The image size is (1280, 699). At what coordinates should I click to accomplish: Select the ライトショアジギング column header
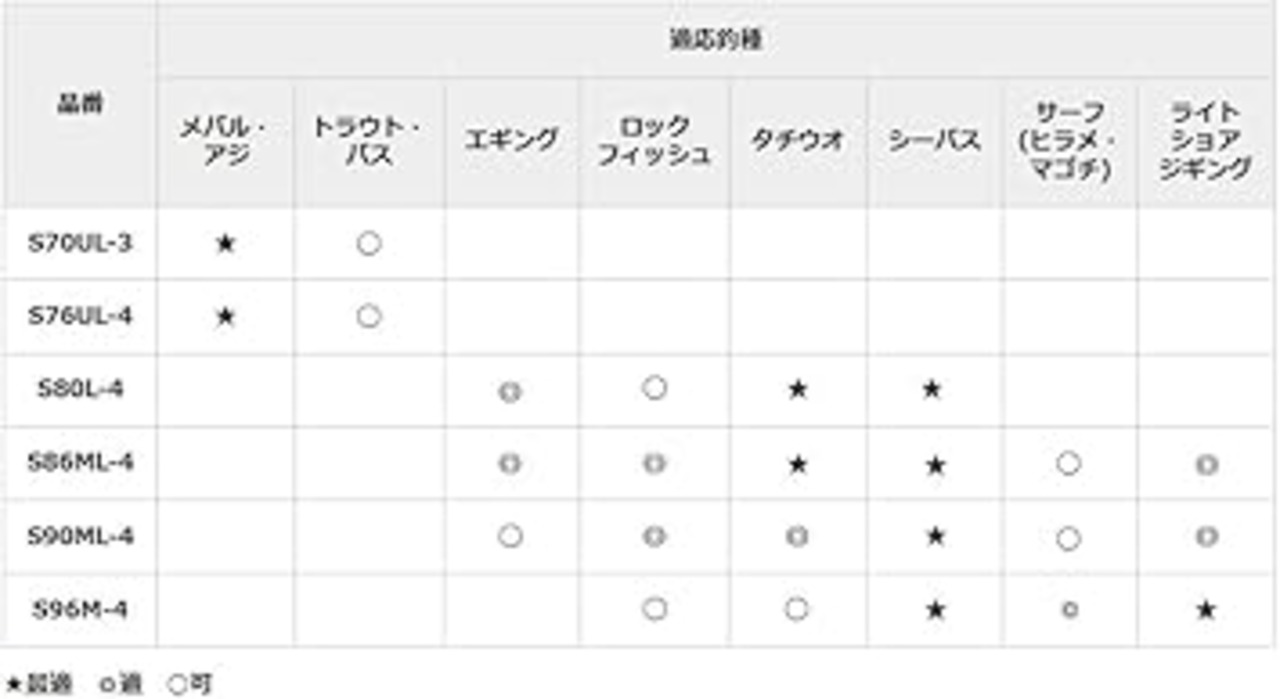tap(1206, 141)
